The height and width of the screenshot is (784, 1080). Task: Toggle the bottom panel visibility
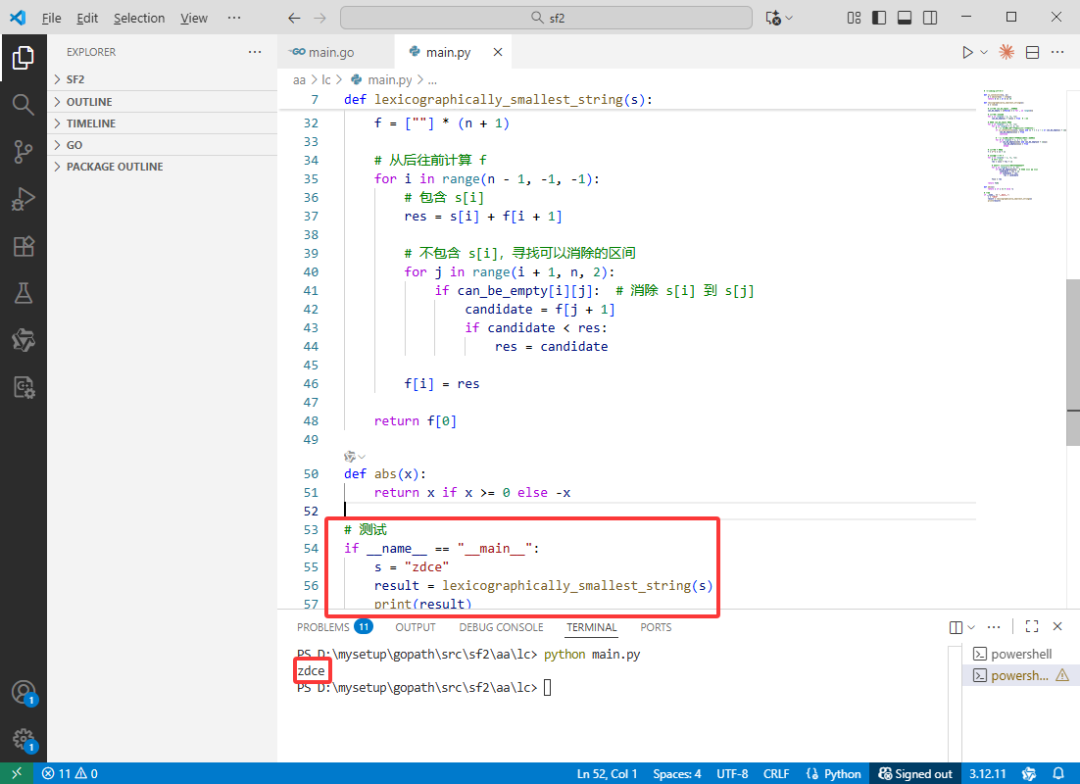click(x=904, y=18)
